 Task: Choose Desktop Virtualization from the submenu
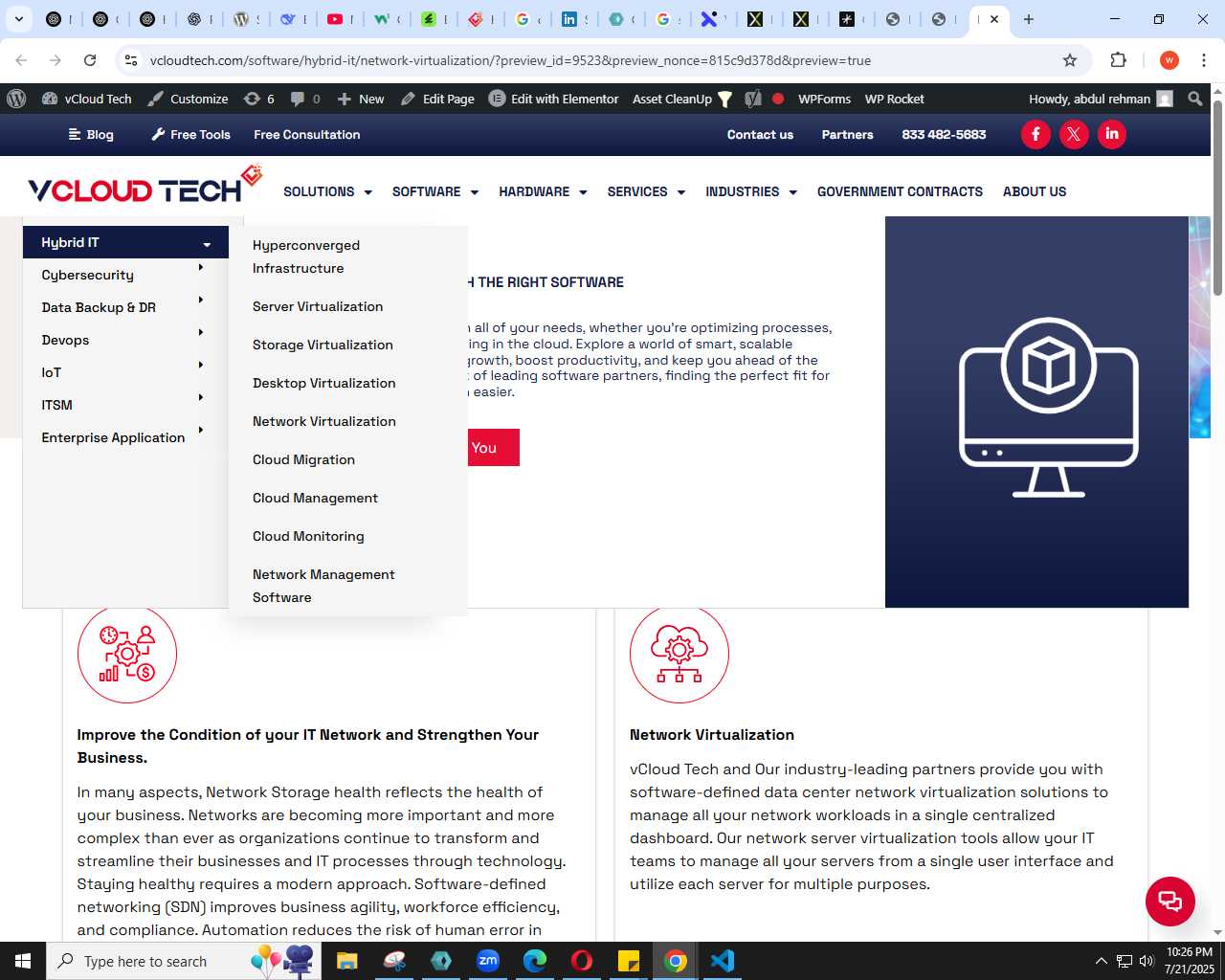[x=324, y=383]
